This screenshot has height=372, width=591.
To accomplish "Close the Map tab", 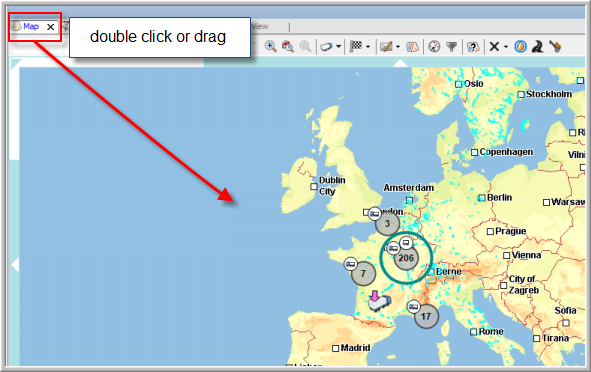I will click(51, 27).
